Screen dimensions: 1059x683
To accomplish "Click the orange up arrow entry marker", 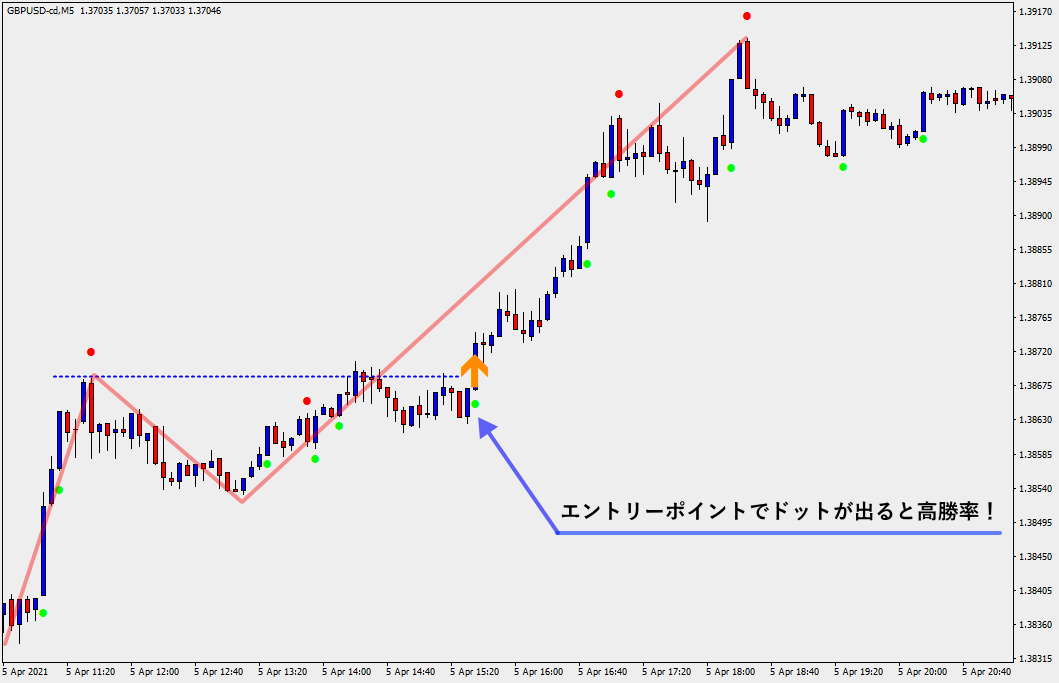I will tap(474, 367).
